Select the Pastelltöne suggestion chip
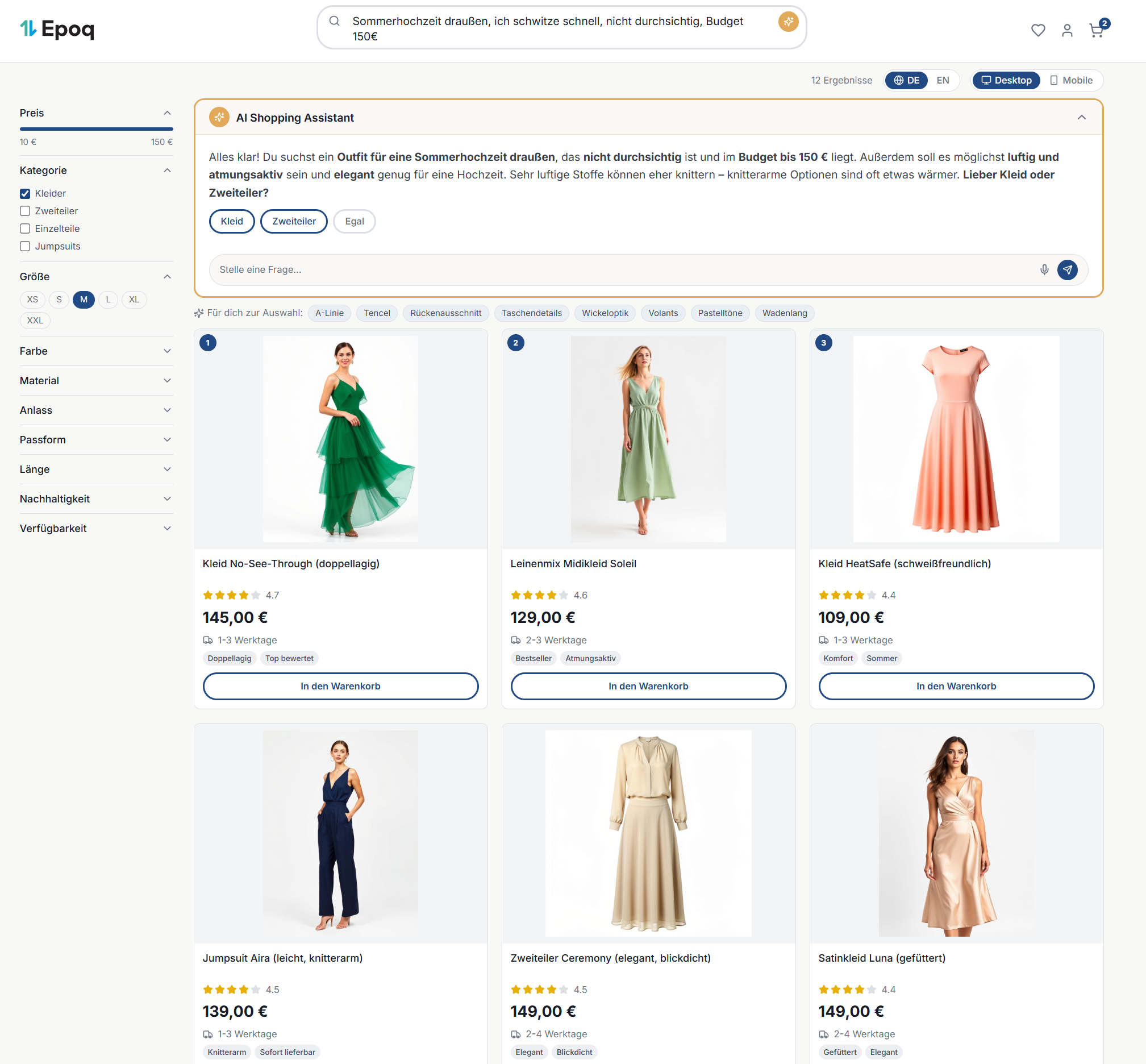 point(720,313)
